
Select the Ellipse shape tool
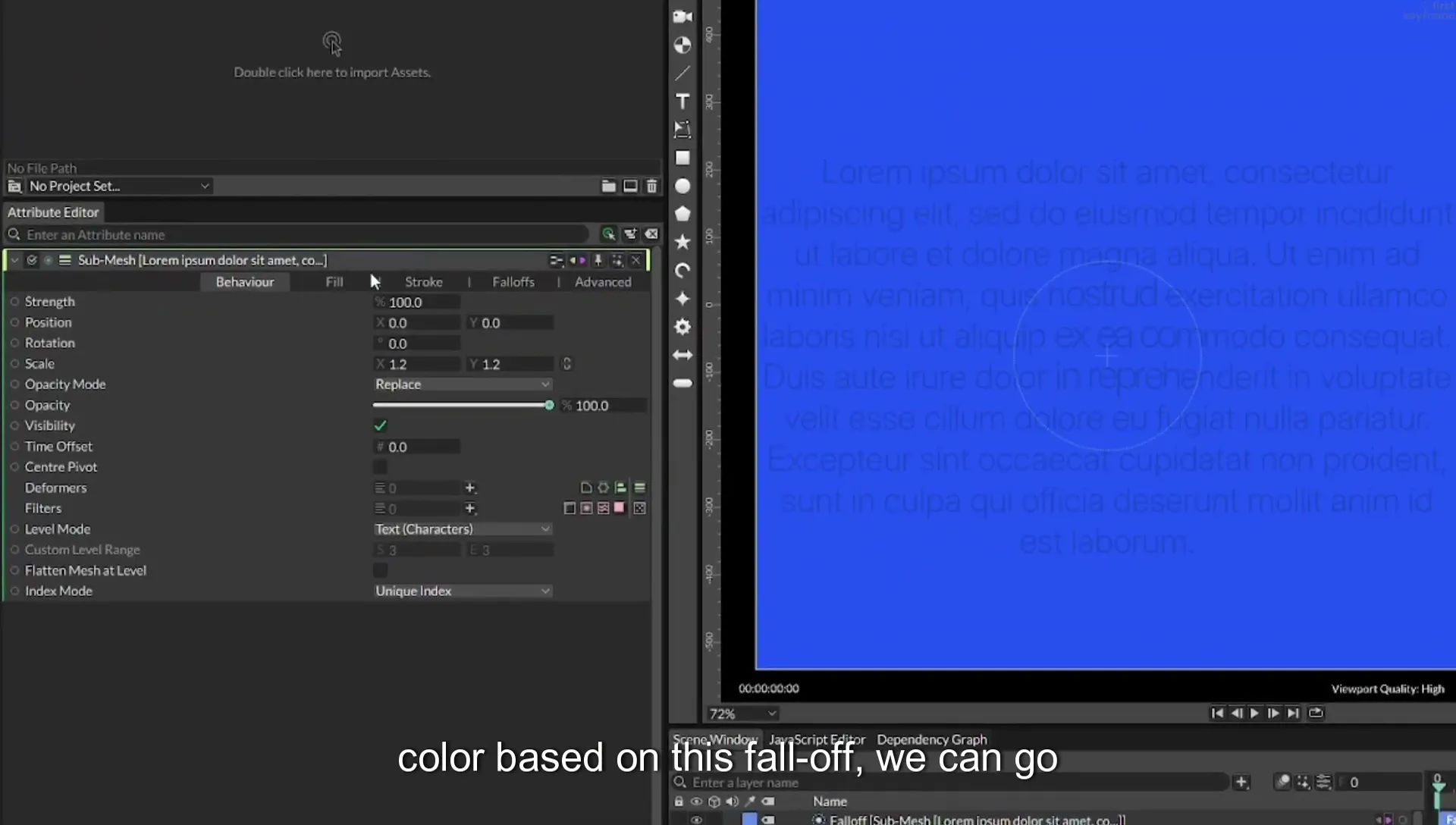coord(682,186)
